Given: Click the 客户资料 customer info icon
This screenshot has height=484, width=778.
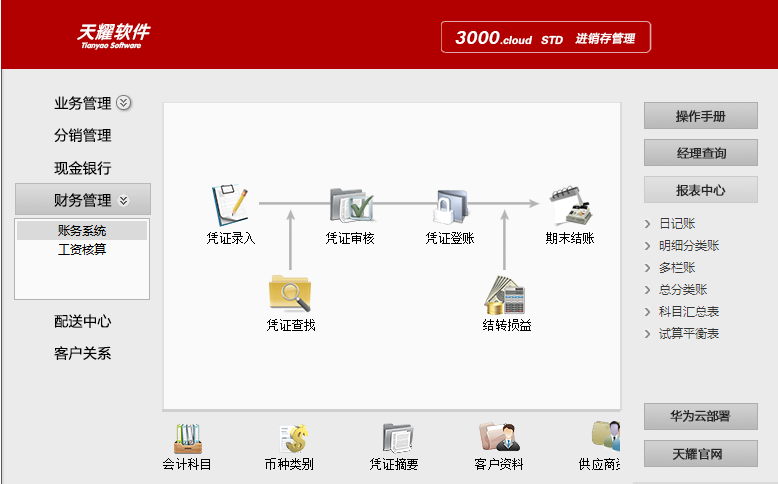Looking at the screenshot, I should pos(499,438).
